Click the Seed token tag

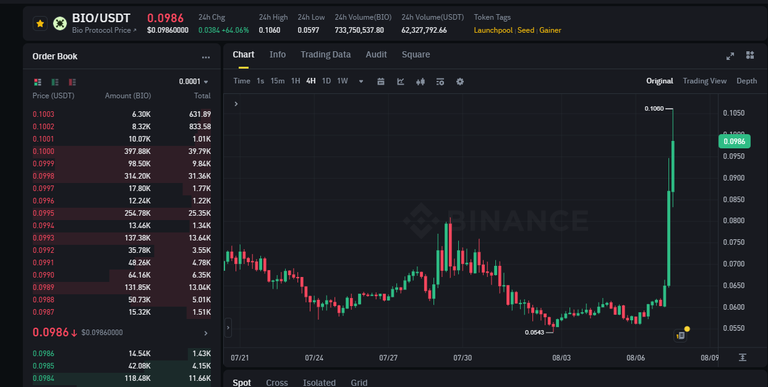tap(526, 30)
